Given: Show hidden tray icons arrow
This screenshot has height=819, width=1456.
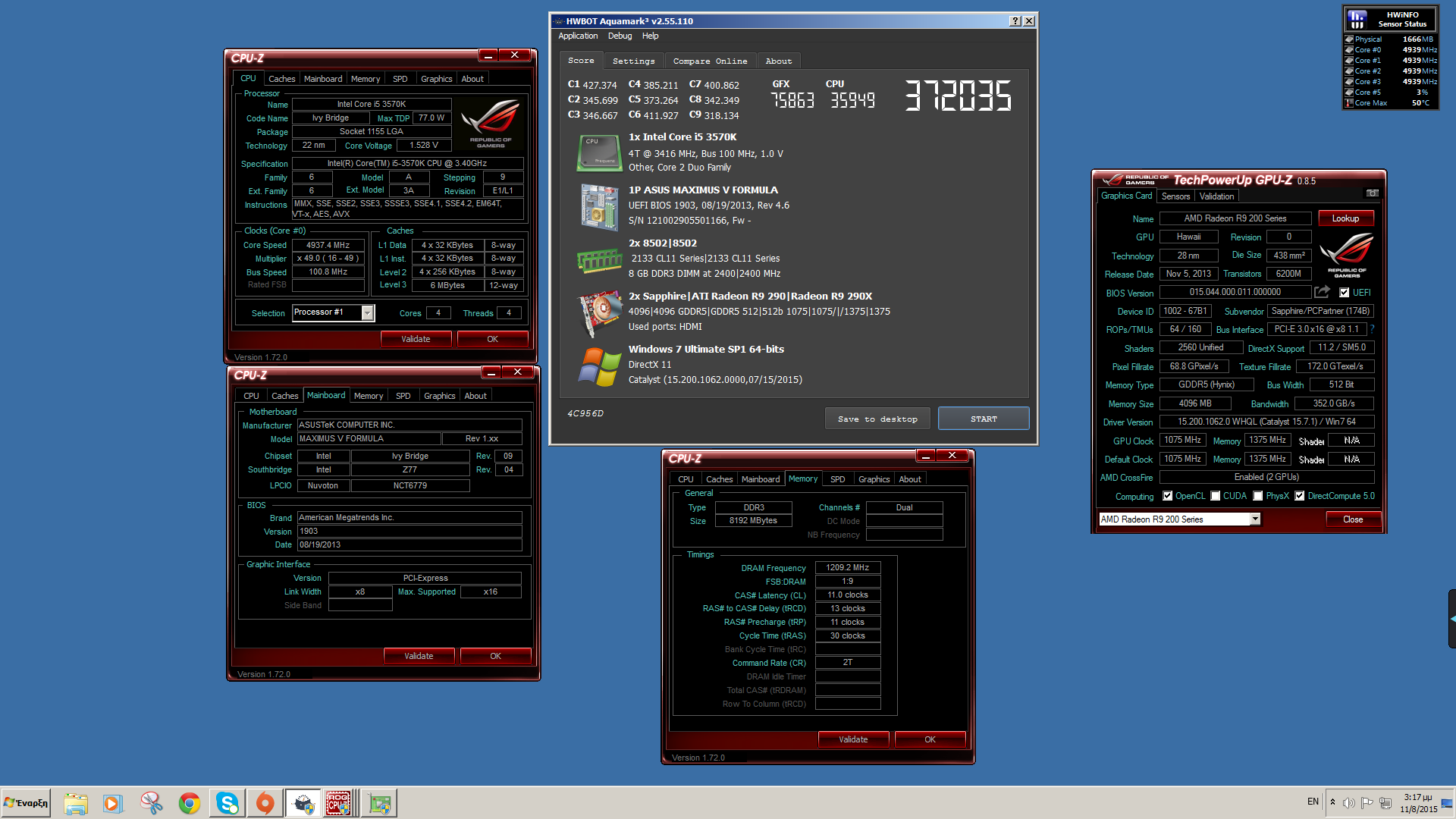Looking at the screenshot, I should click(1332, 802).
